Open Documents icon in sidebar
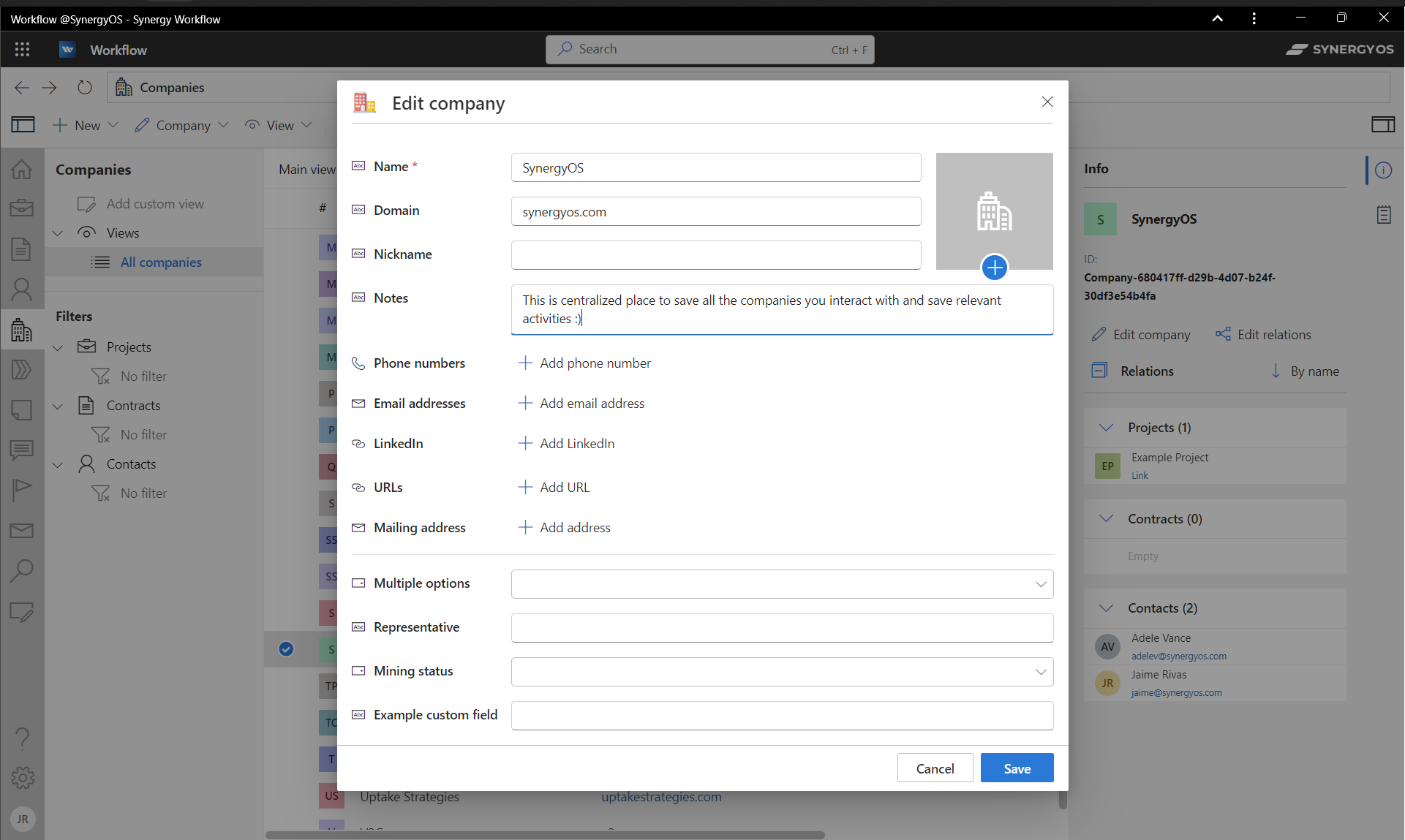Viewport: 1405px width, 840px height. pyautogui.click(x=22, y=249)
